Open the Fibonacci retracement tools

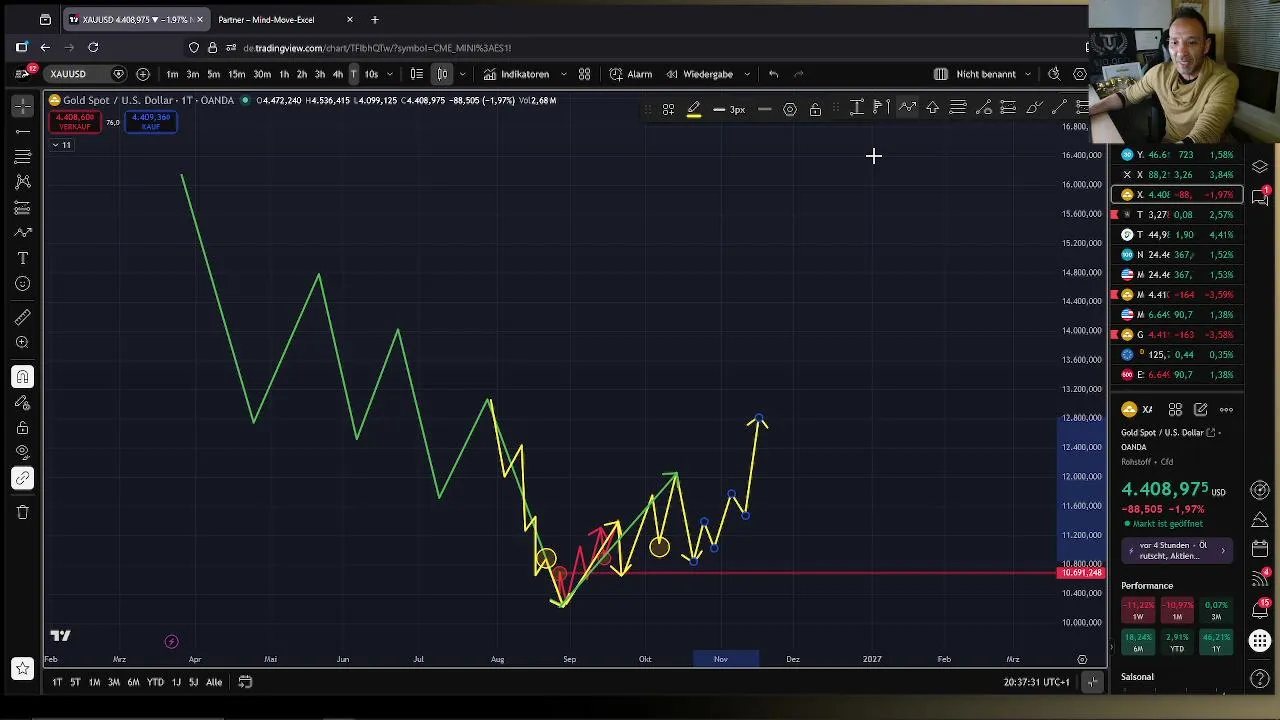pyautogui.click(x=22, y=157)
